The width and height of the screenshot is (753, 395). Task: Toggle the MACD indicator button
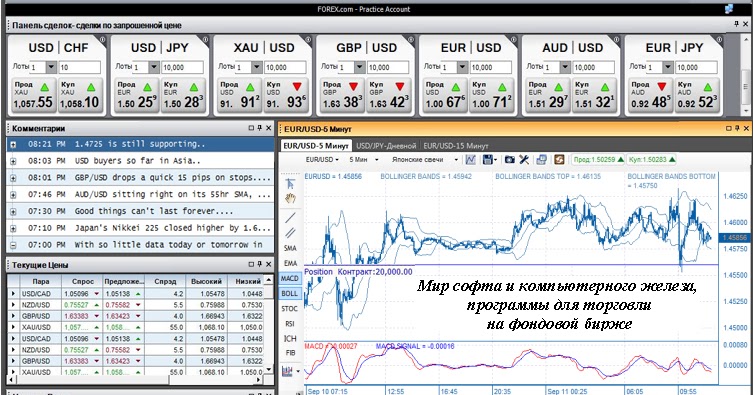click(290, 278)
